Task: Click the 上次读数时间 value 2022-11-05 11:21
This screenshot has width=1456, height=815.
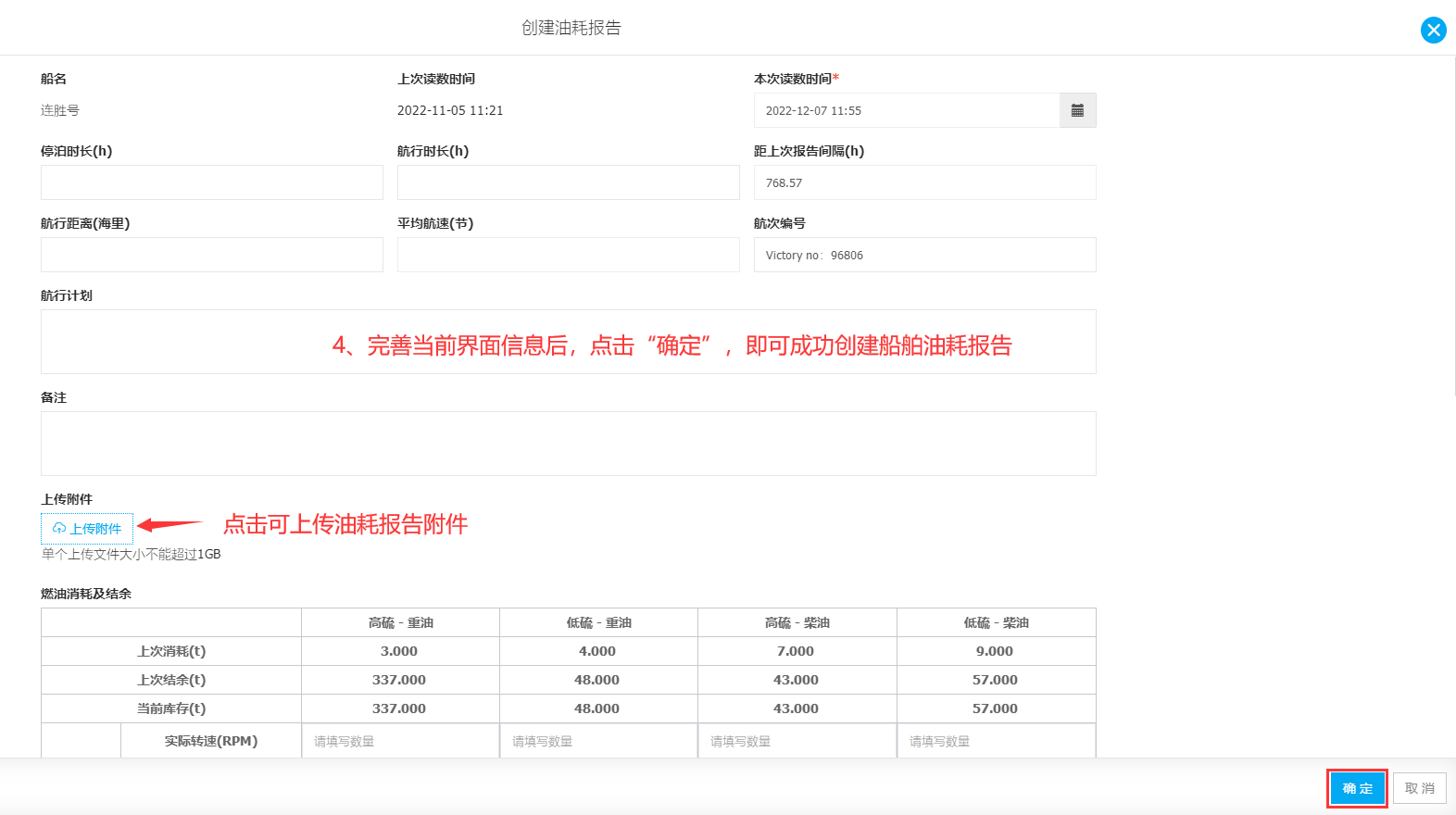Action: [x=450, y=110]
